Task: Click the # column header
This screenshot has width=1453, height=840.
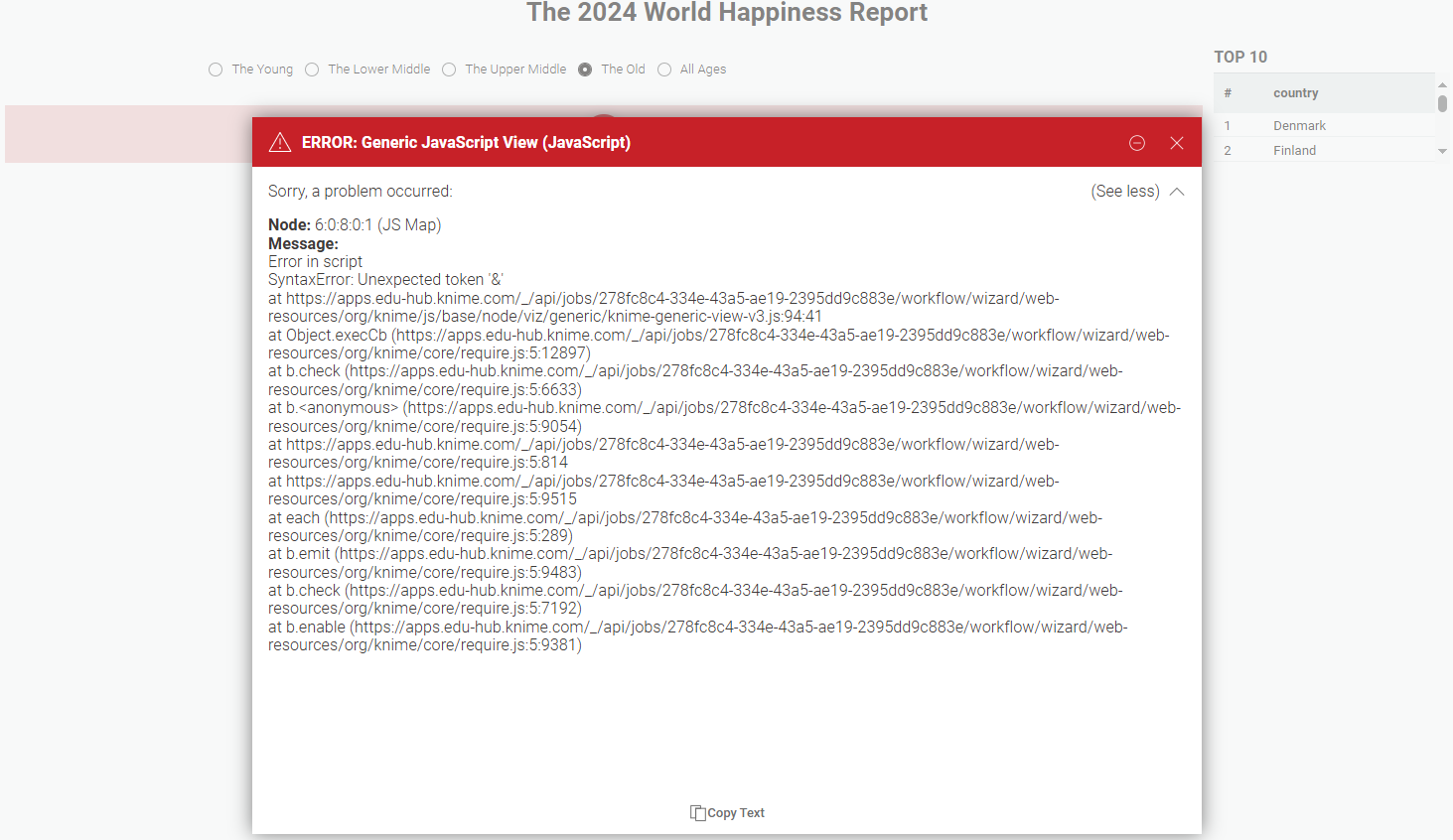Action: 1228,93
